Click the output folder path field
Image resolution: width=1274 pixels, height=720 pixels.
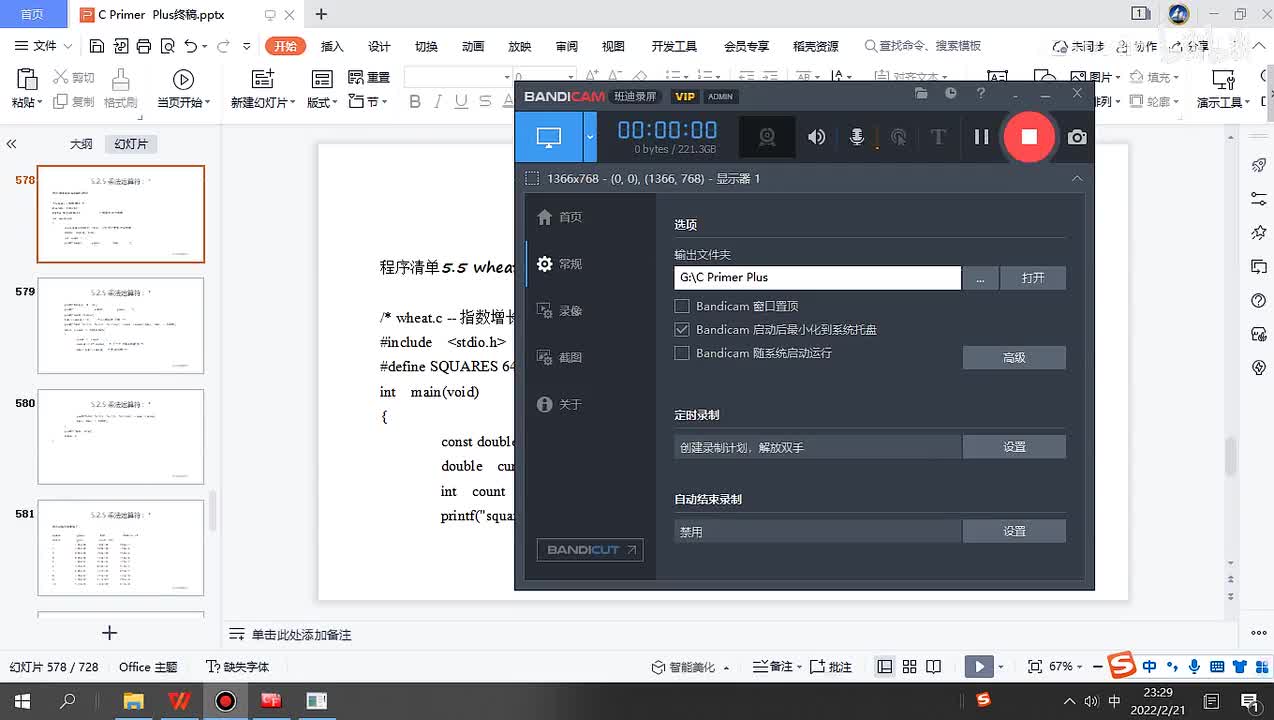pyautogui.click(x=817, y=277)
